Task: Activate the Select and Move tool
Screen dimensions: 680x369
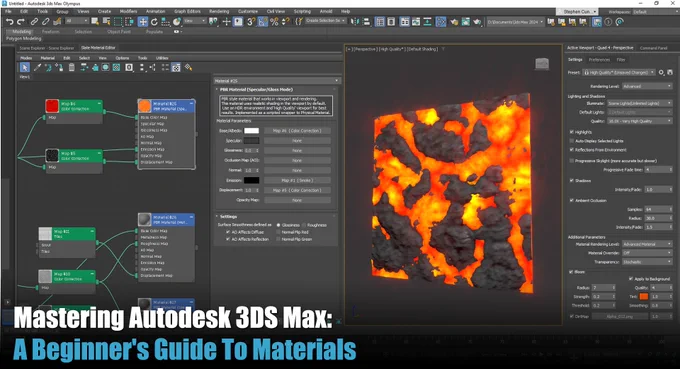Action: 143,21
